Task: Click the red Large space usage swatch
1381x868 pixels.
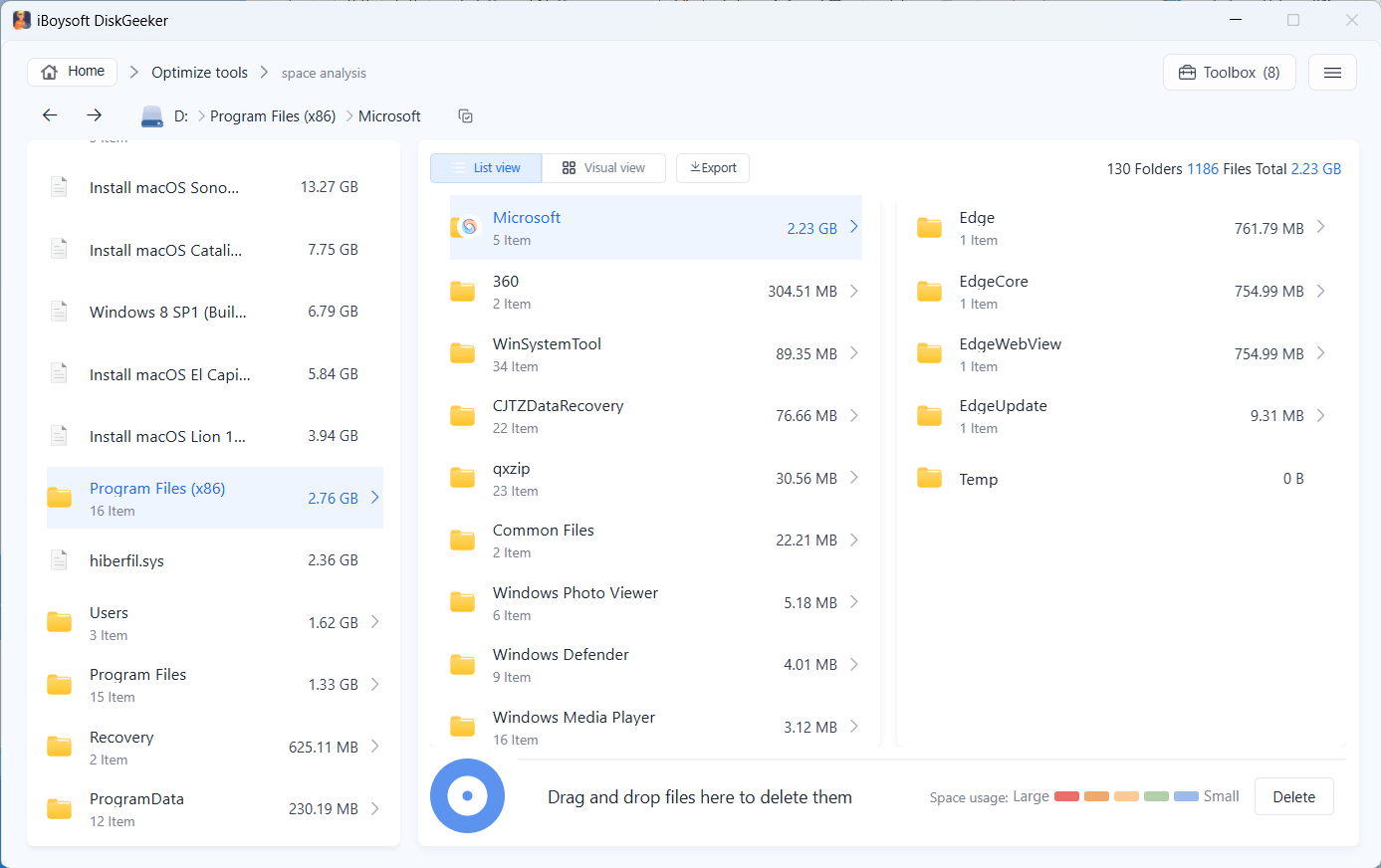Action: [x=1066, y=796]
